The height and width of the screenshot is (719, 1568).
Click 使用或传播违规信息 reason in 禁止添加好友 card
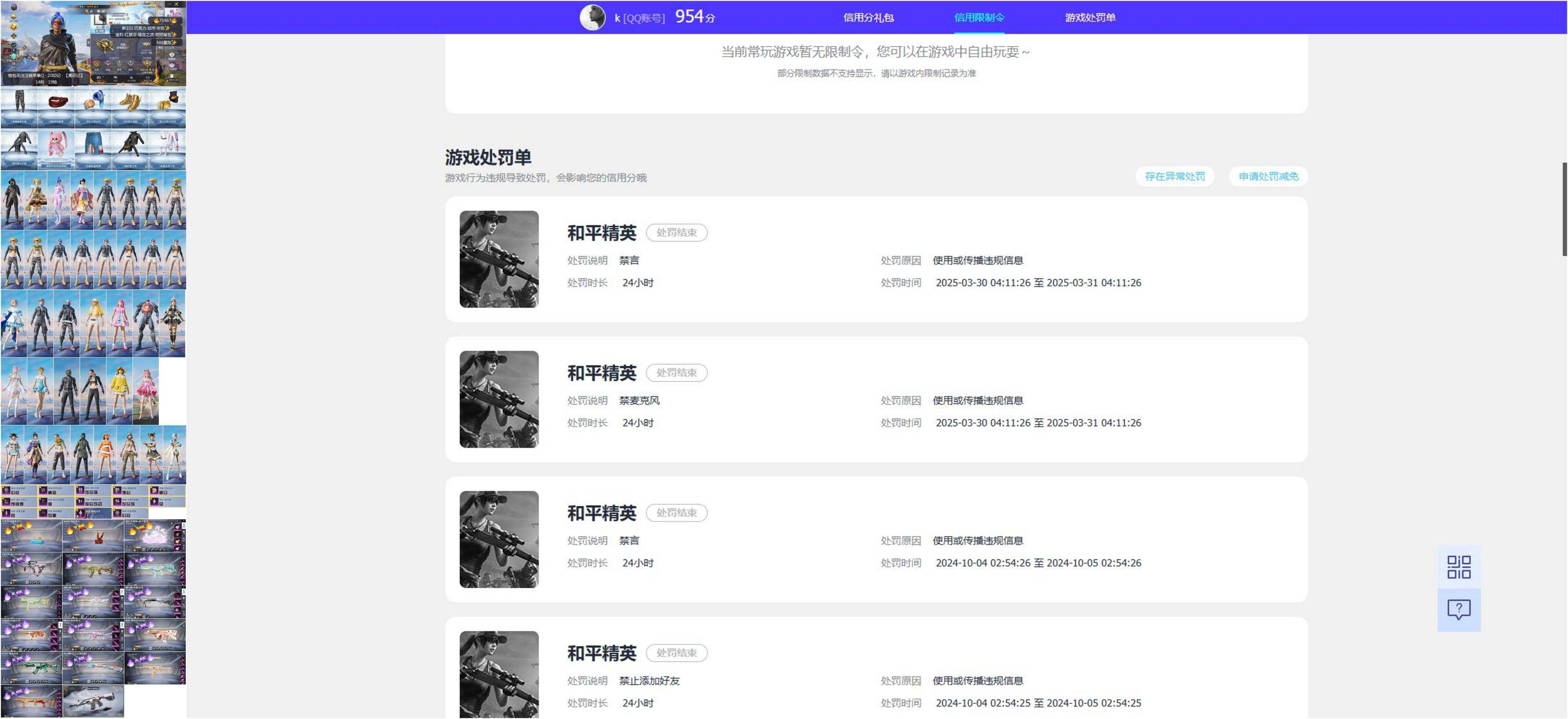pos(978,681)
